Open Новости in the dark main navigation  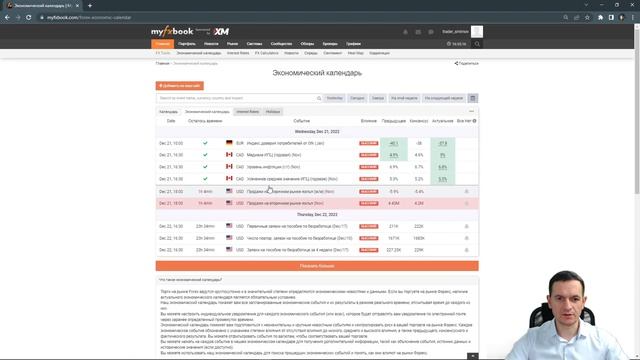(x=211, y=44)
